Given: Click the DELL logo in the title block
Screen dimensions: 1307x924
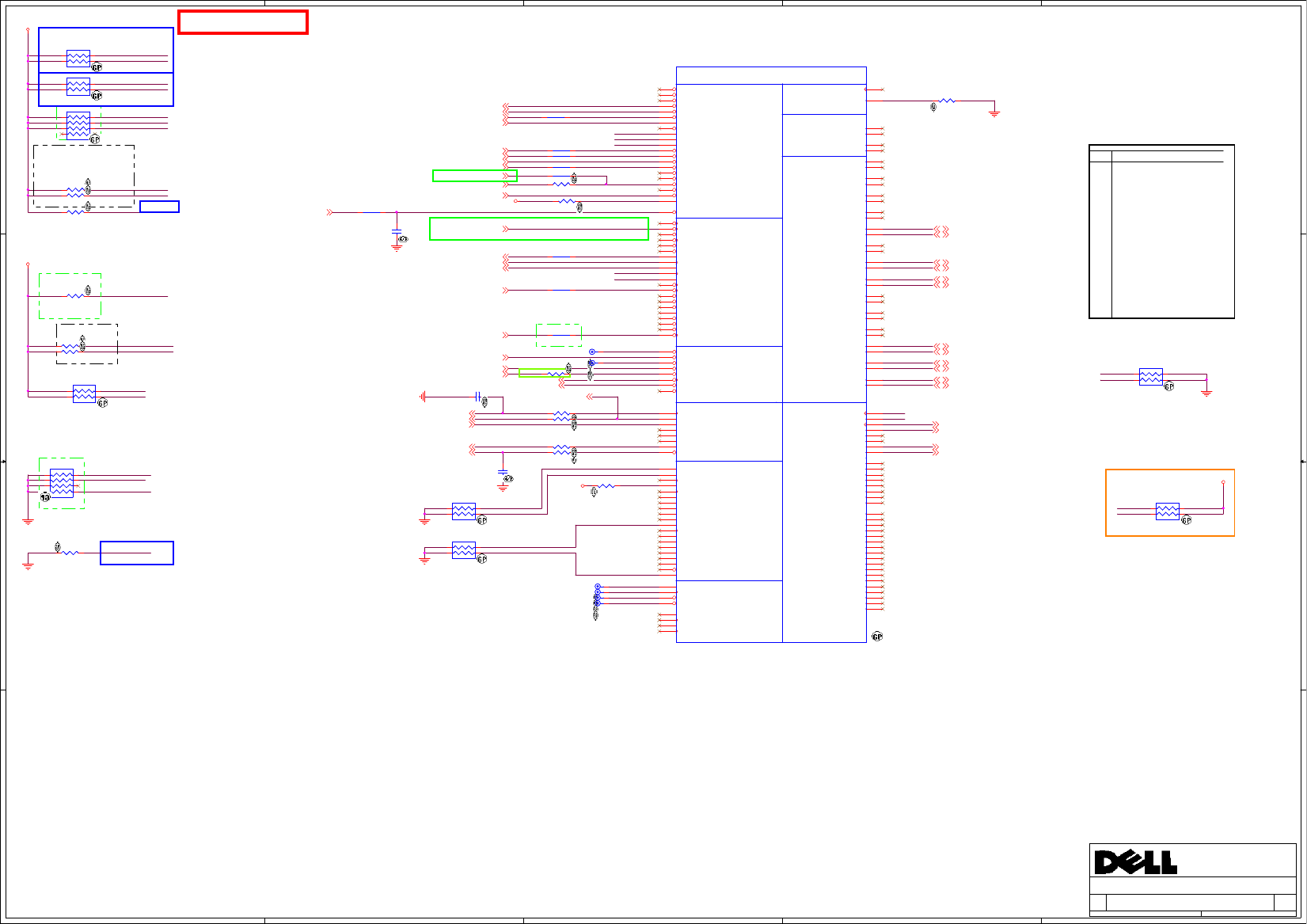Looking at the screenshot, I should tap(1135, 861).
